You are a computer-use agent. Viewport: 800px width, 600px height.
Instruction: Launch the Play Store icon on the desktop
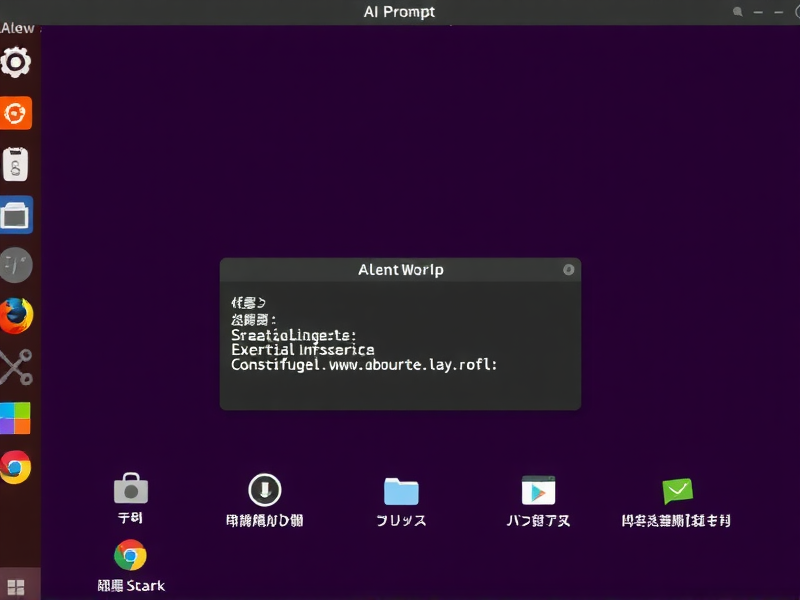tap(537, 490)
